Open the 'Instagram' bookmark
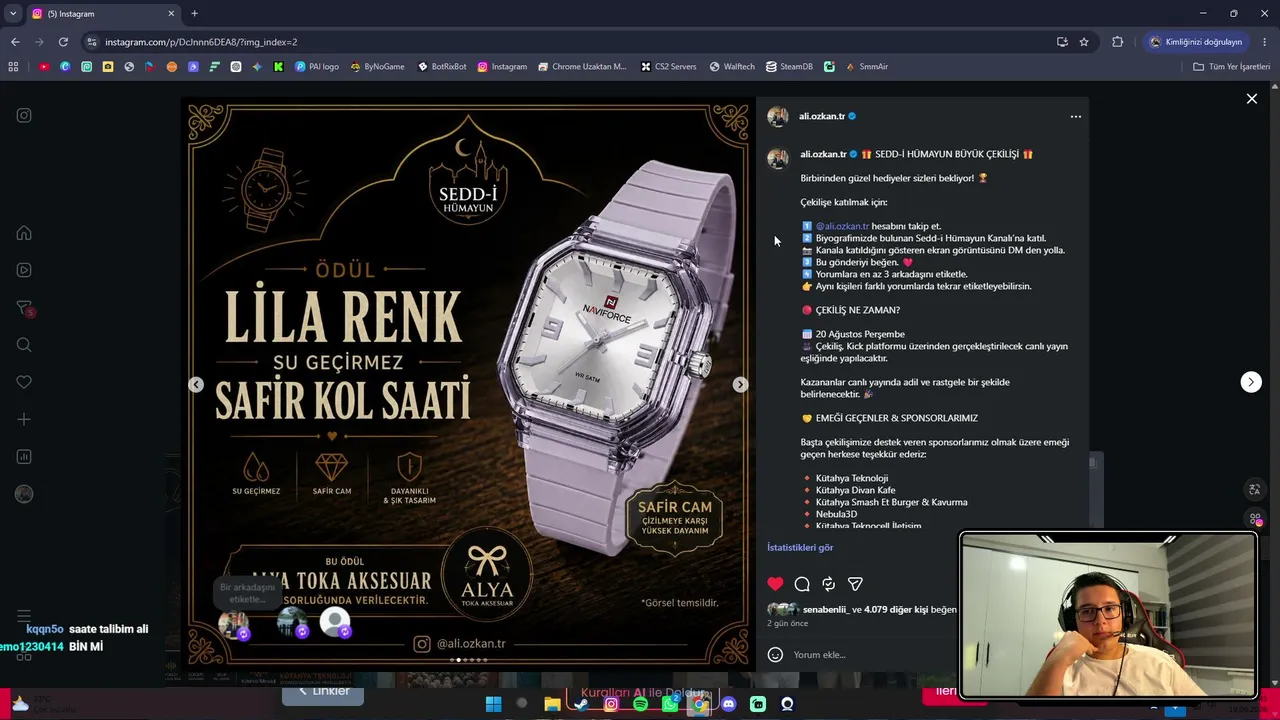This screenshot has height=720, width=1280. pos(502,67)
